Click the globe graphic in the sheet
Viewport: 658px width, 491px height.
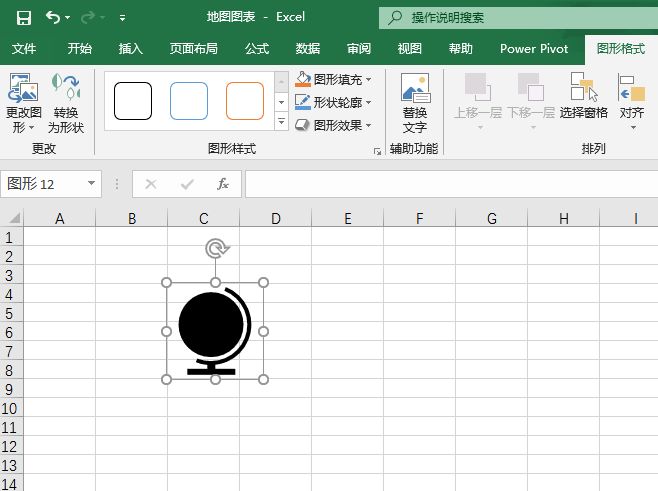pos(214,331)
